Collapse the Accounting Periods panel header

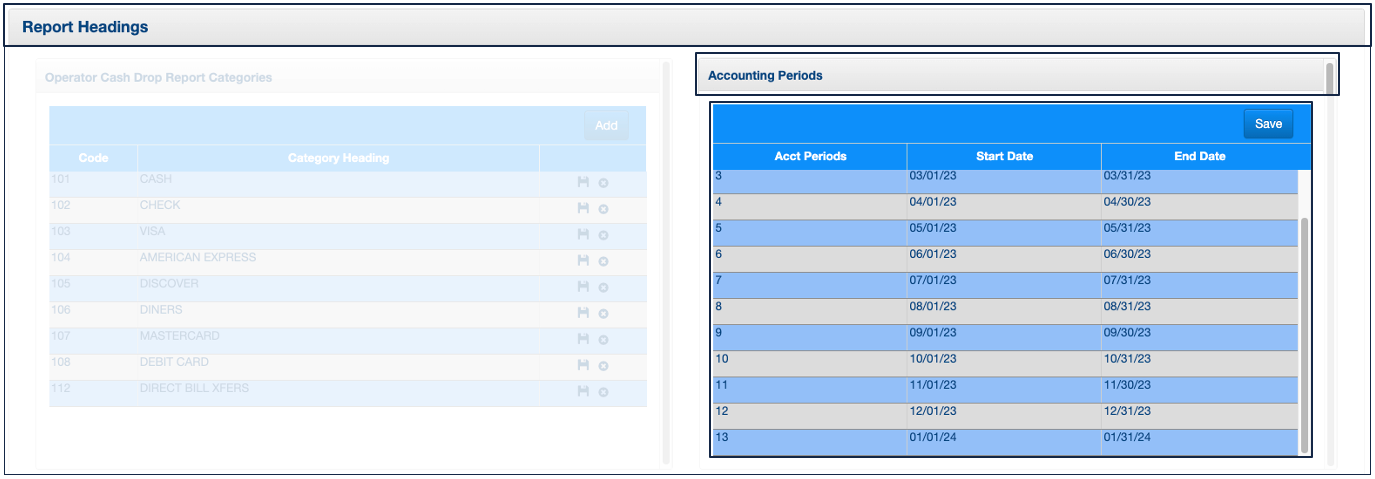click(1016, 75)
